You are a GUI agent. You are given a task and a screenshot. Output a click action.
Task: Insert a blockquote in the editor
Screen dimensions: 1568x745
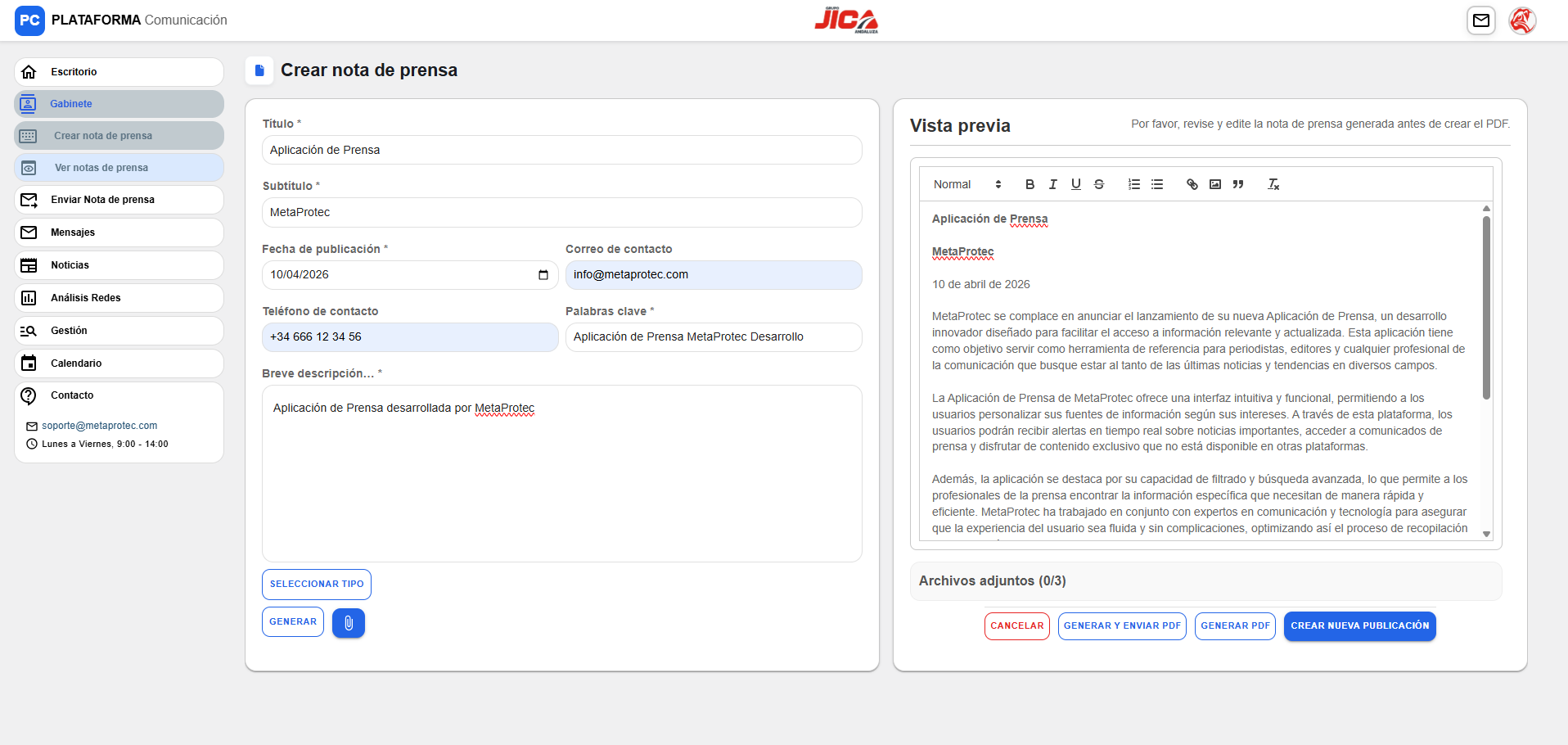1237,184
